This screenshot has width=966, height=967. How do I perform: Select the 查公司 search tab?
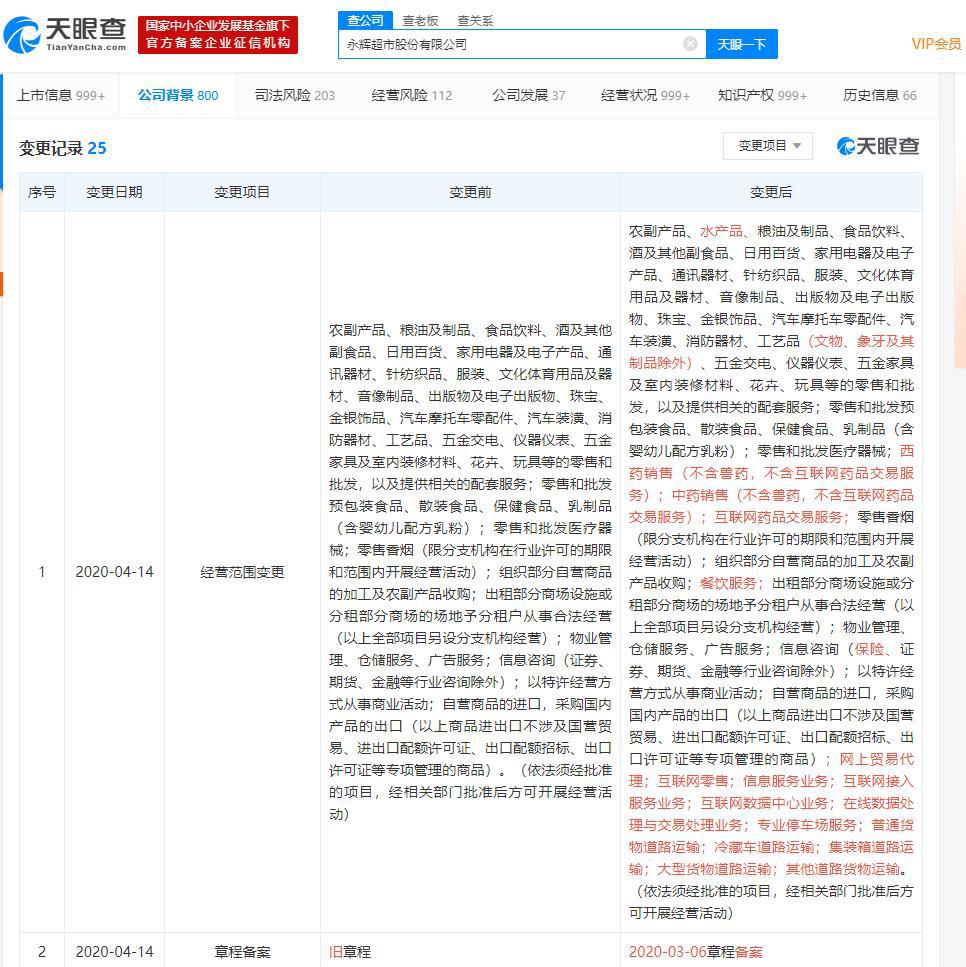pos(365,20)
